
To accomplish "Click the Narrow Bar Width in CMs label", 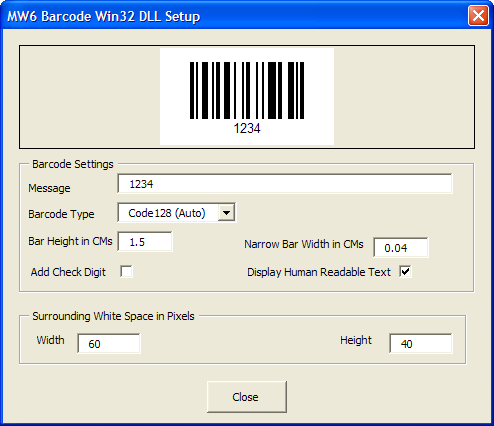I will 304,244.
